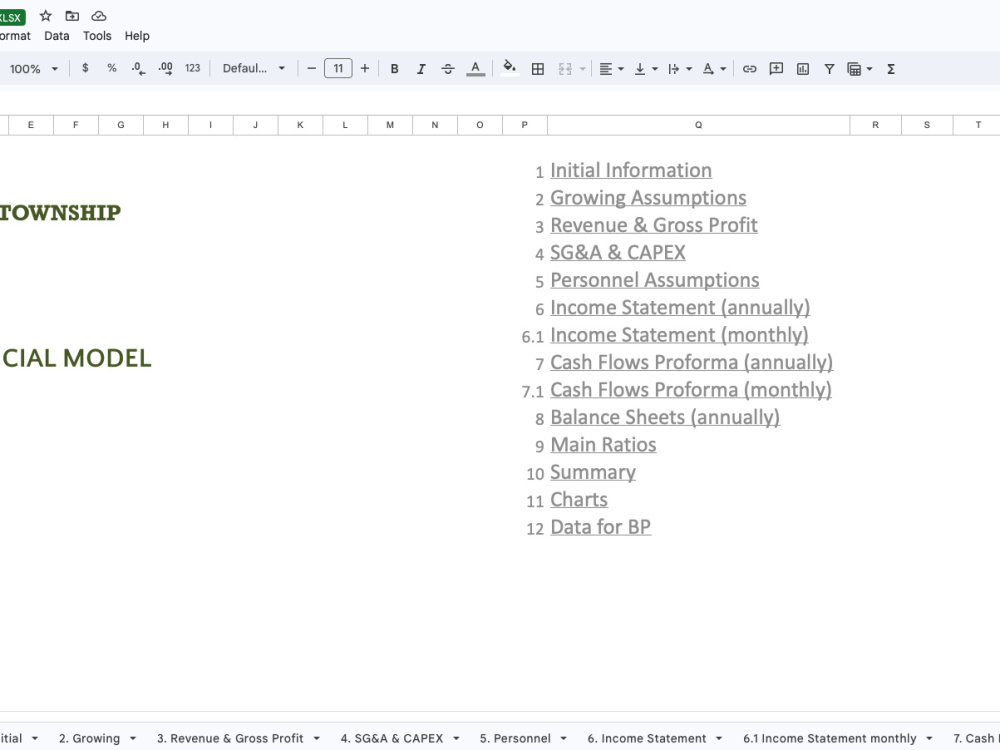Image resolution: width=1000 pixels, height=750 pixels.
Task: Open text rotation dropdown
Action: (714, 69)
